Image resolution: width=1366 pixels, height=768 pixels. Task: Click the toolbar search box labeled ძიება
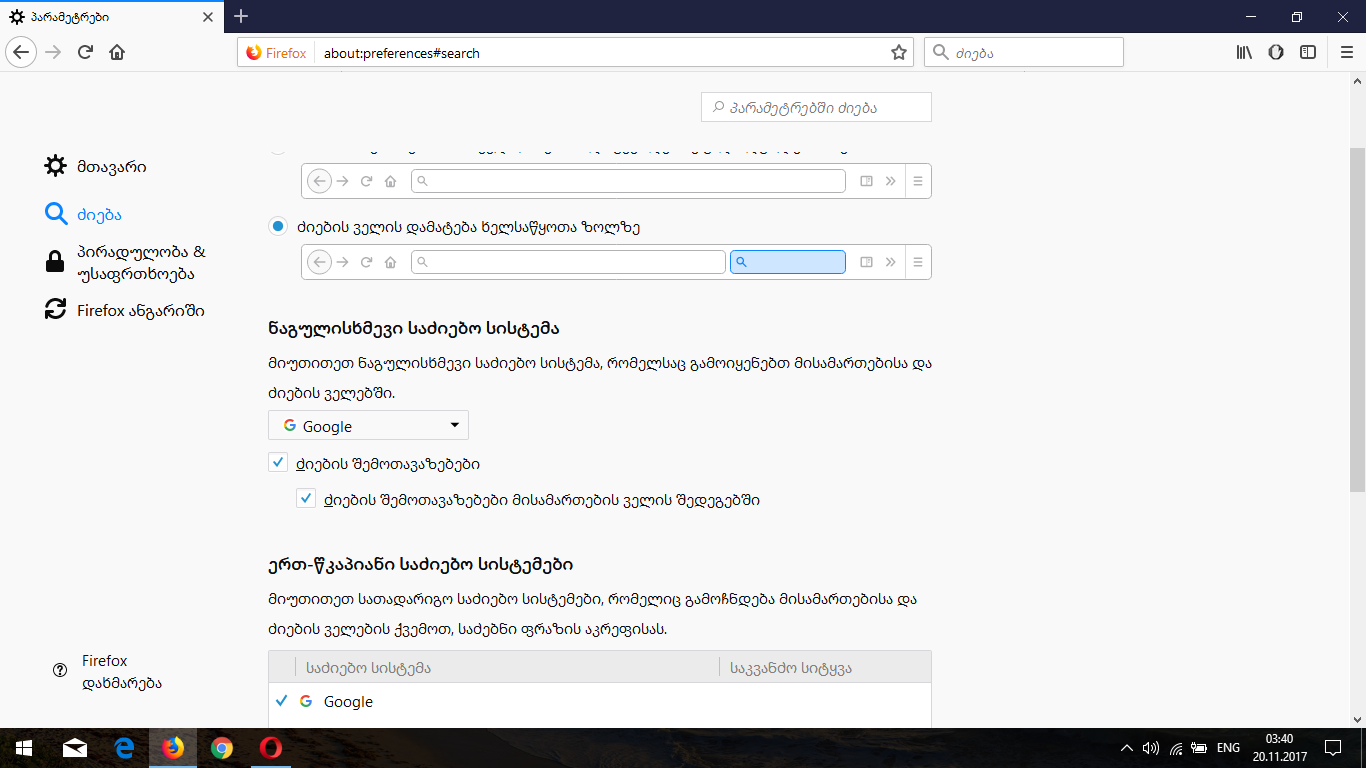pos(1024,53)
